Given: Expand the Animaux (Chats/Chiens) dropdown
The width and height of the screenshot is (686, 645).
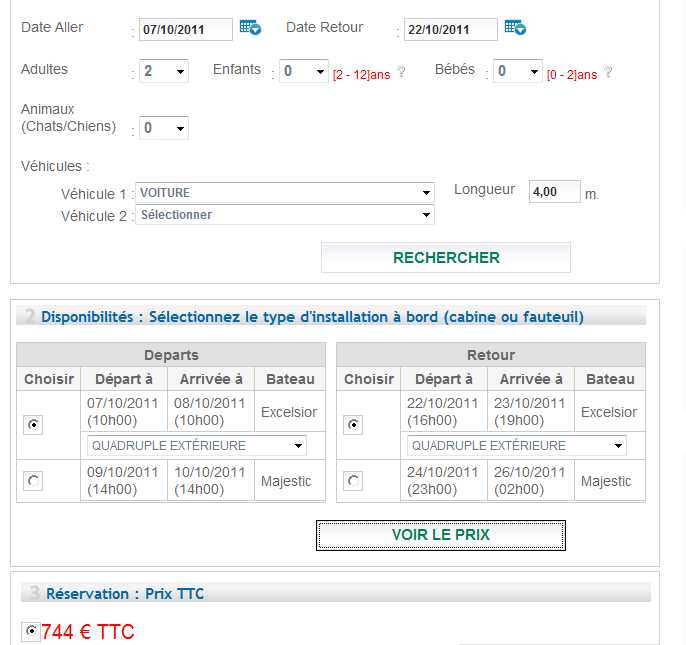Looking at the screenshot, I should coord(164,128).
